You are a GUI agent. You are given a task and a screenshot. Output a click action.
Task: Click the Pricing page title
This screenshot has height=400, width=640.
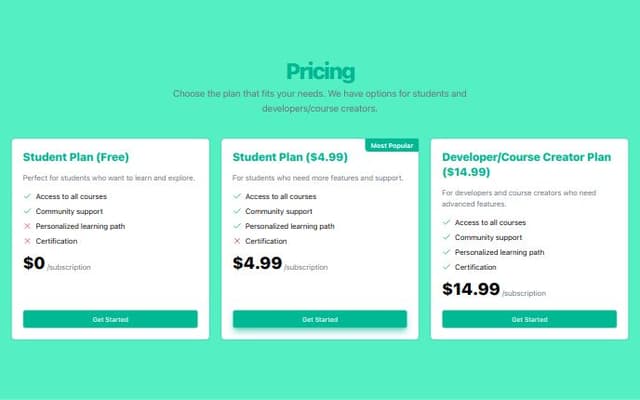(320, 72)
